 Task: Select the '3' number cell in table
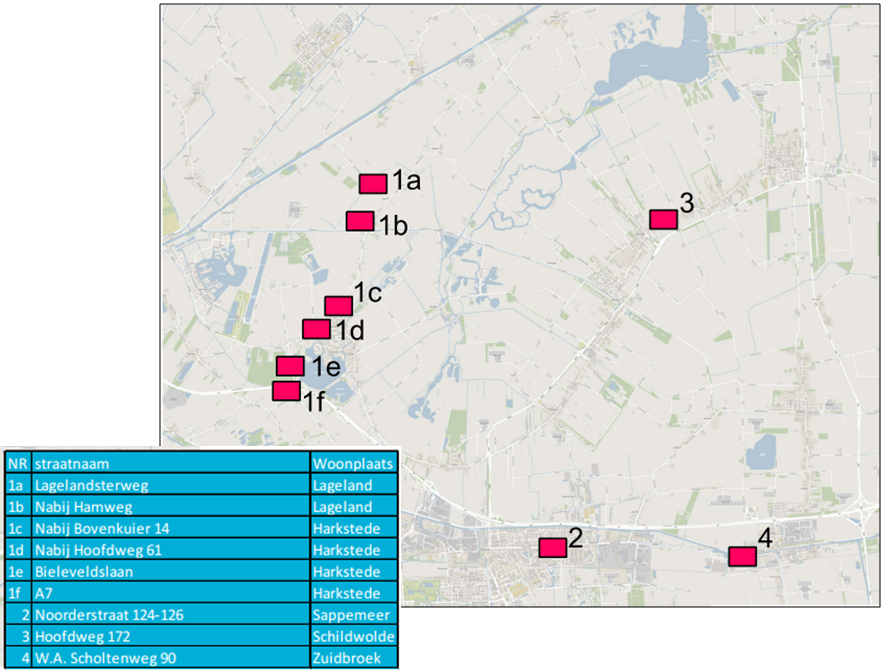coord(18,637)
